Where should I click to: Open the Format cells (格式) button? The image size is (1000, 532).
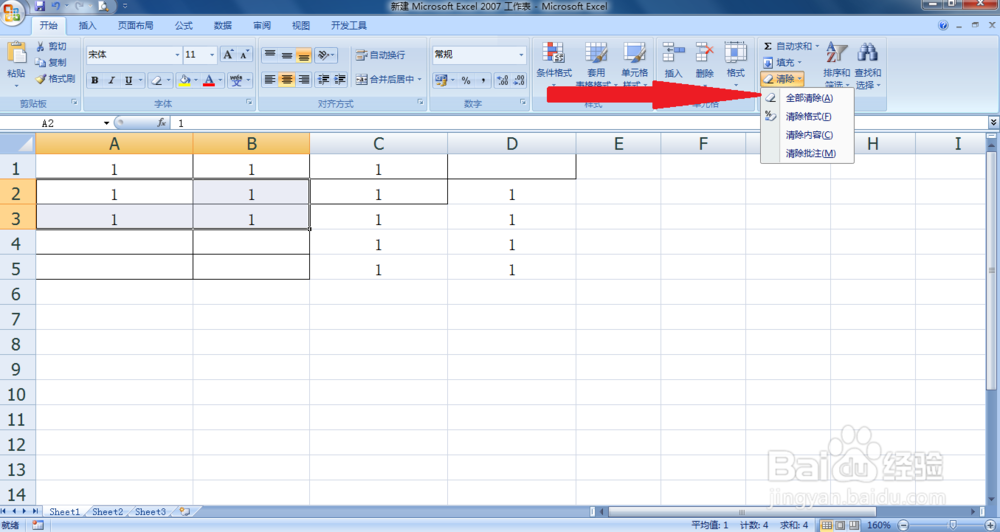(735, 64)
